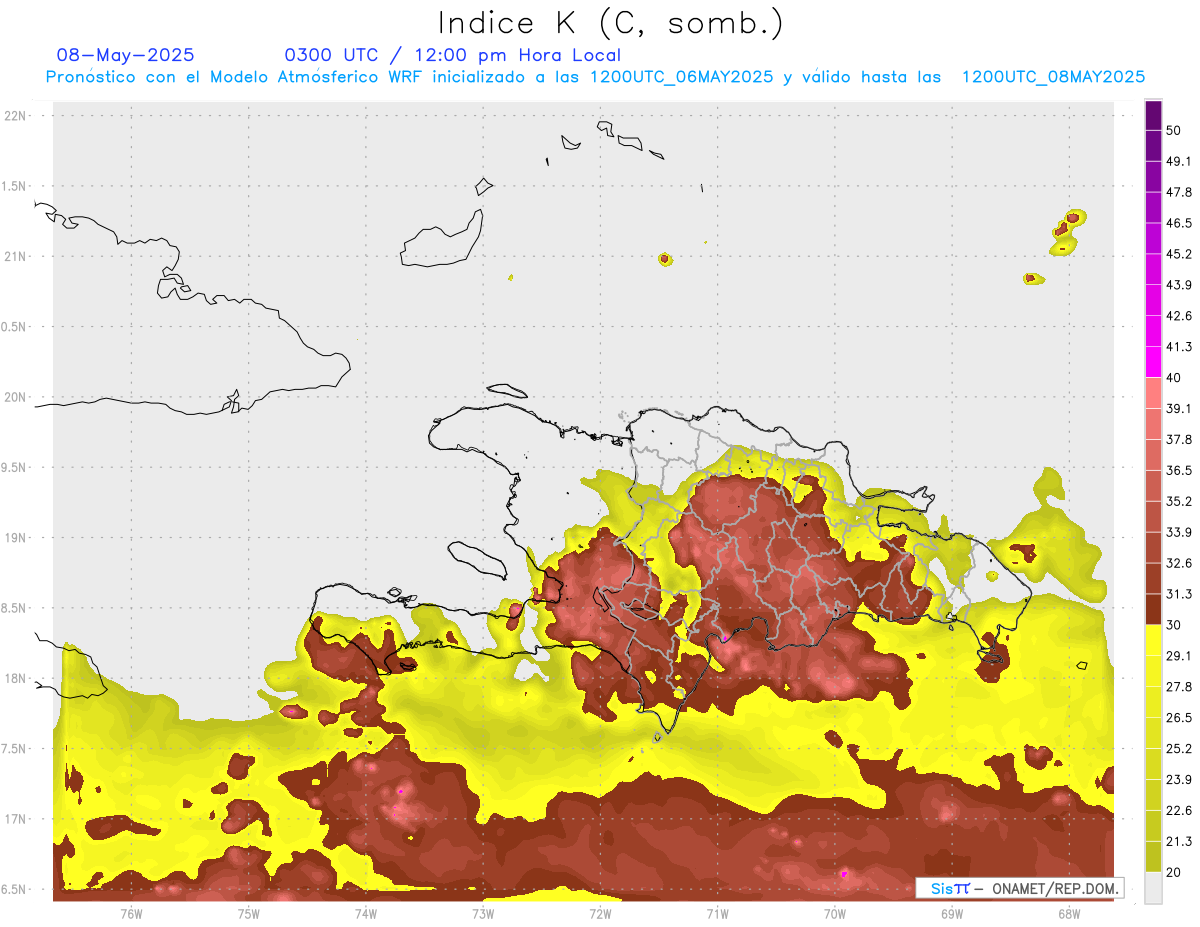The width and height of the screenshot is (1200, 927).
Task: Click the "21N" latitude axis label
Action: 15,256
